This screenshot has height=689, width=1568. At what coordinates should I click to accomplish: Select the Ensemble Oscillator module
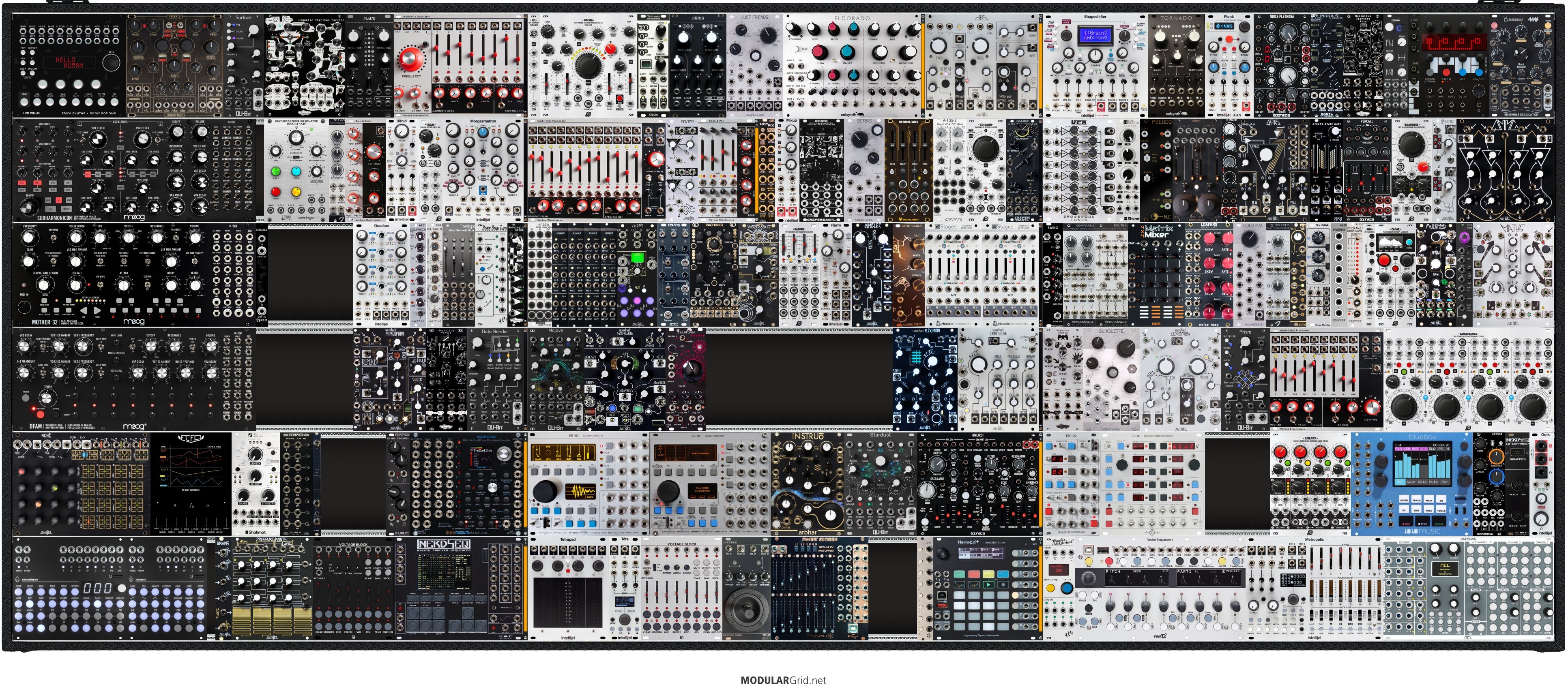click(x=1522, y=66)
